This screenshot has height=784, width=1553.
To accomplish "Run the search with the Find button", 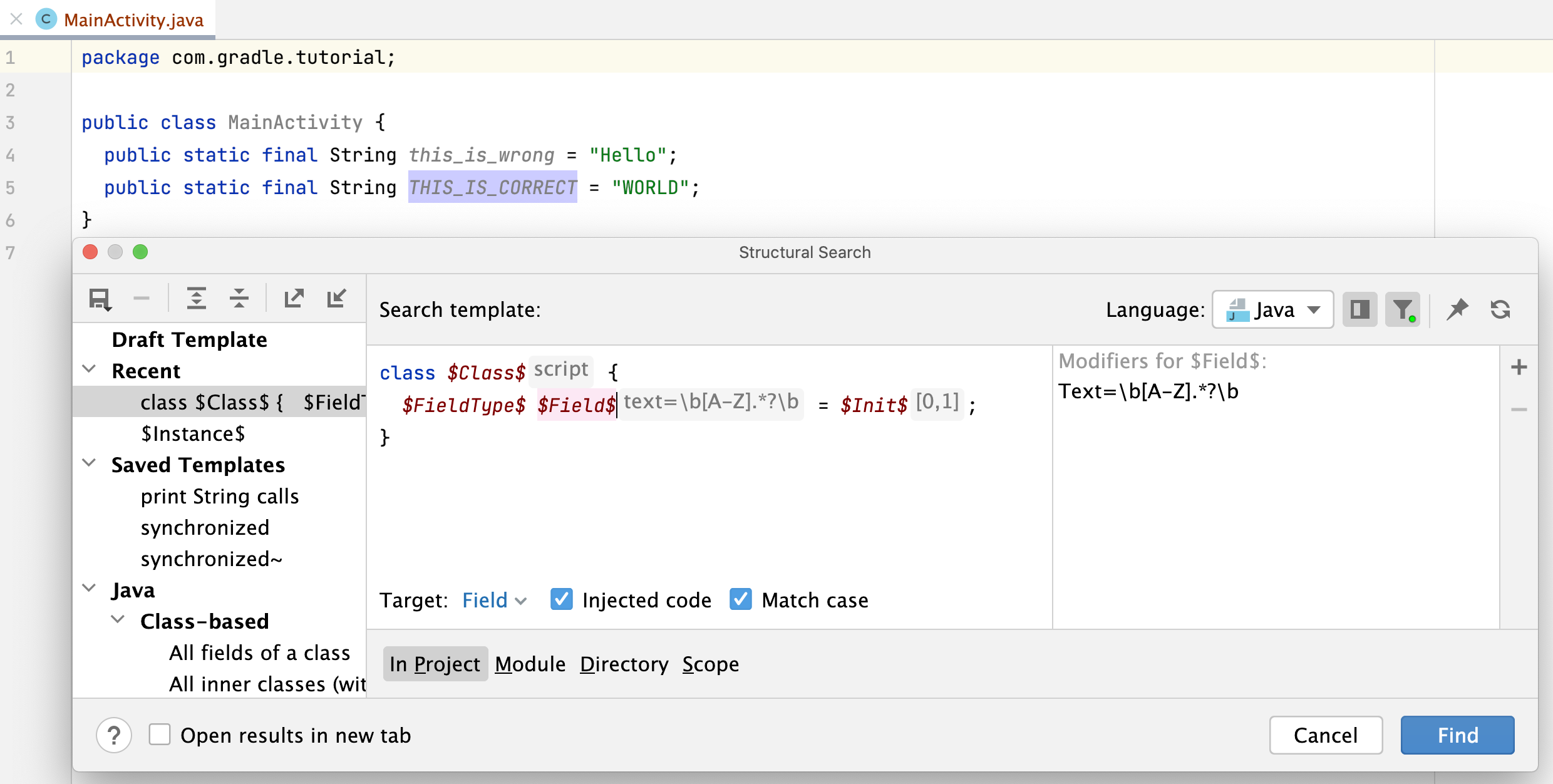I will pyautogui.click(x=1457, y=735).
